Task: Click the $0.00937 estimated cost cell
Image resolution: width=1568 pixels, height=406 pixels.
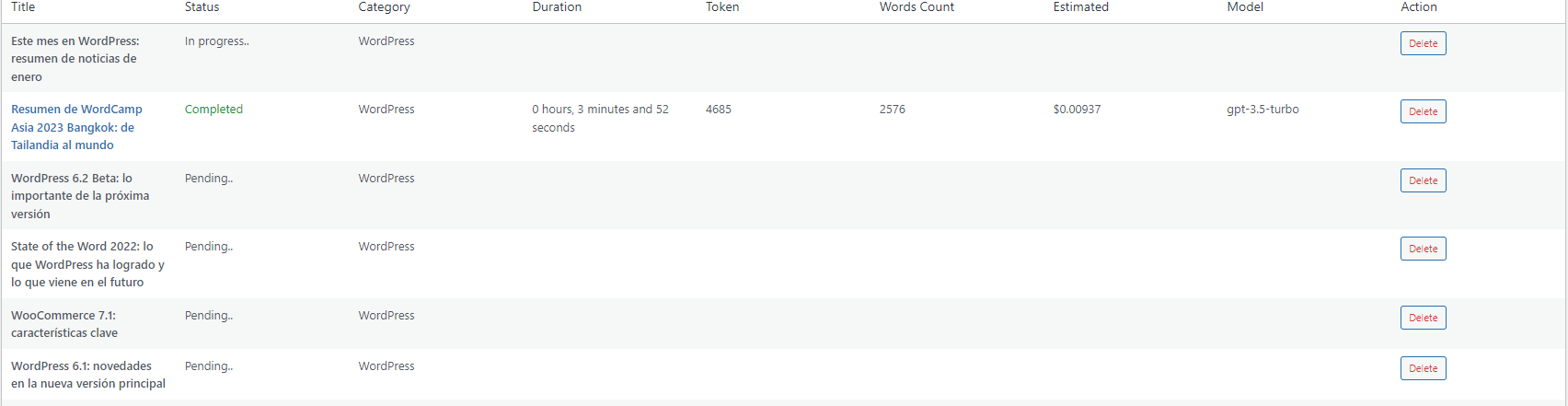Action: click(x=1077, y=110)
